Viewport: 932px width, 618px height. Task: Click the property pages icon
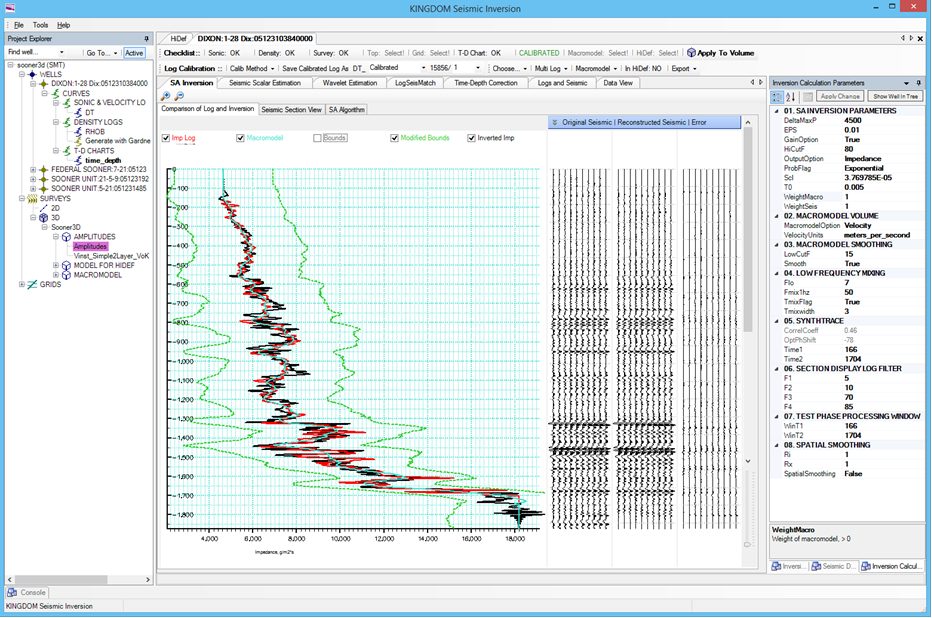pos(808,96)
